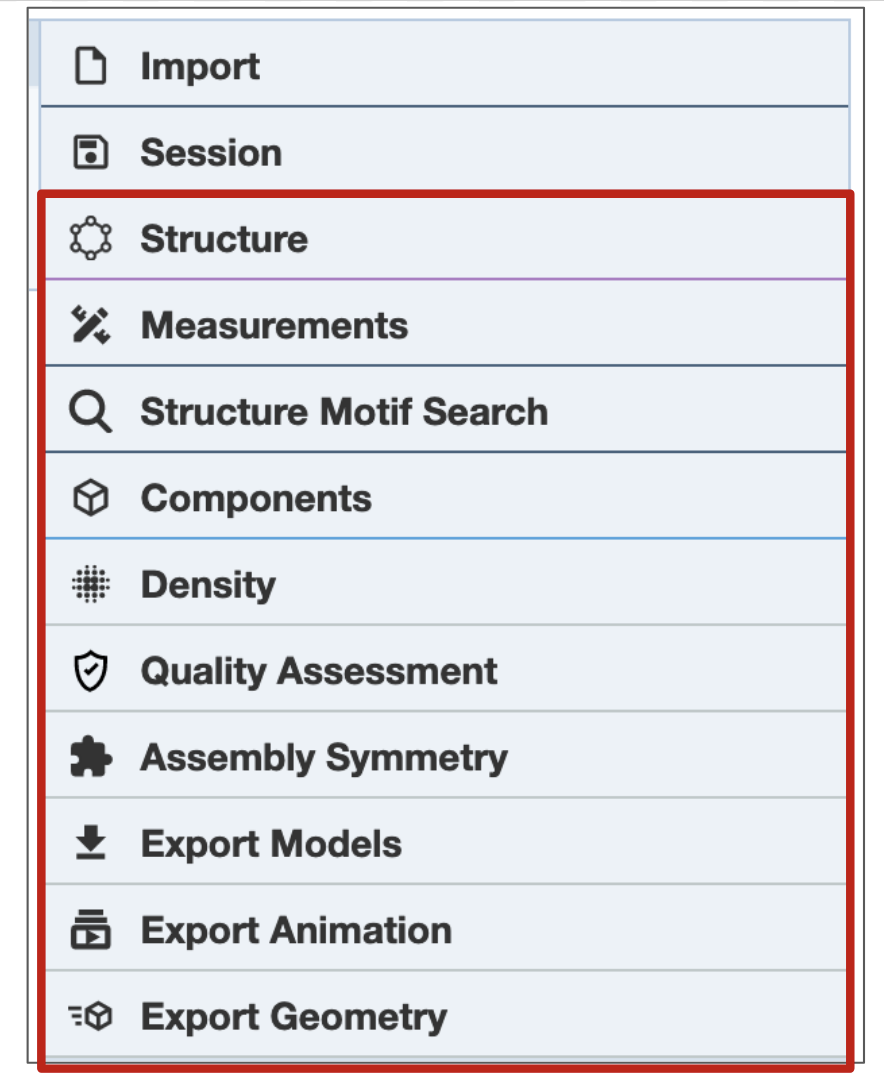Click the Assembly Symmetry puzzle piece icon
This screenshot has width=884, height=1088.
coord(91,757)
